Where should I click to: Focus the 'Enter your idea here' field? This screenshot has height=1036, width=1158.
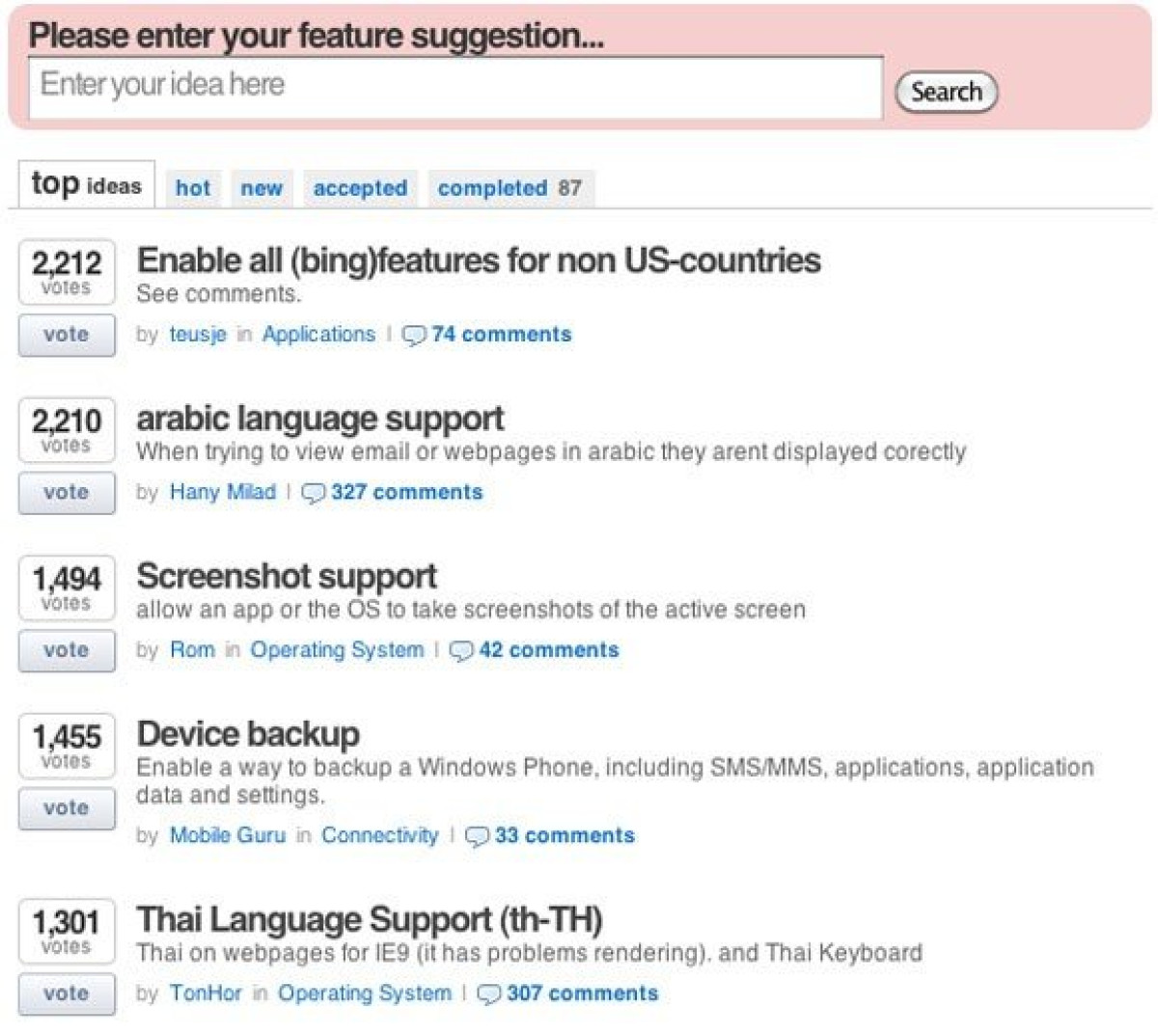[455, 88]
